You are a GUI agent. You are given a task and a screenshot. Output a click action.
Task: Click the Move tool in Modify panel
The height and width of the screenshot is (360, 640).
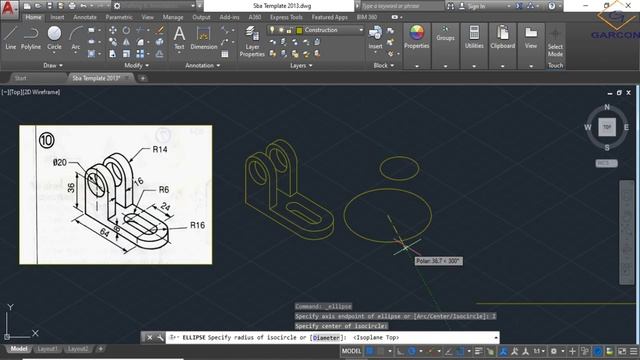click(113, 30)
